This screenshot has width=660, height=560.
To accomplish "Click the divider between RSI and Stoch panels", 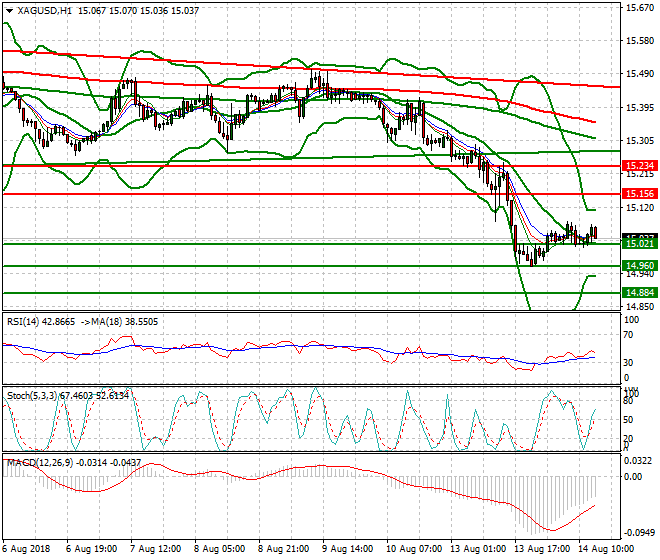I will (x=310, y=386).
